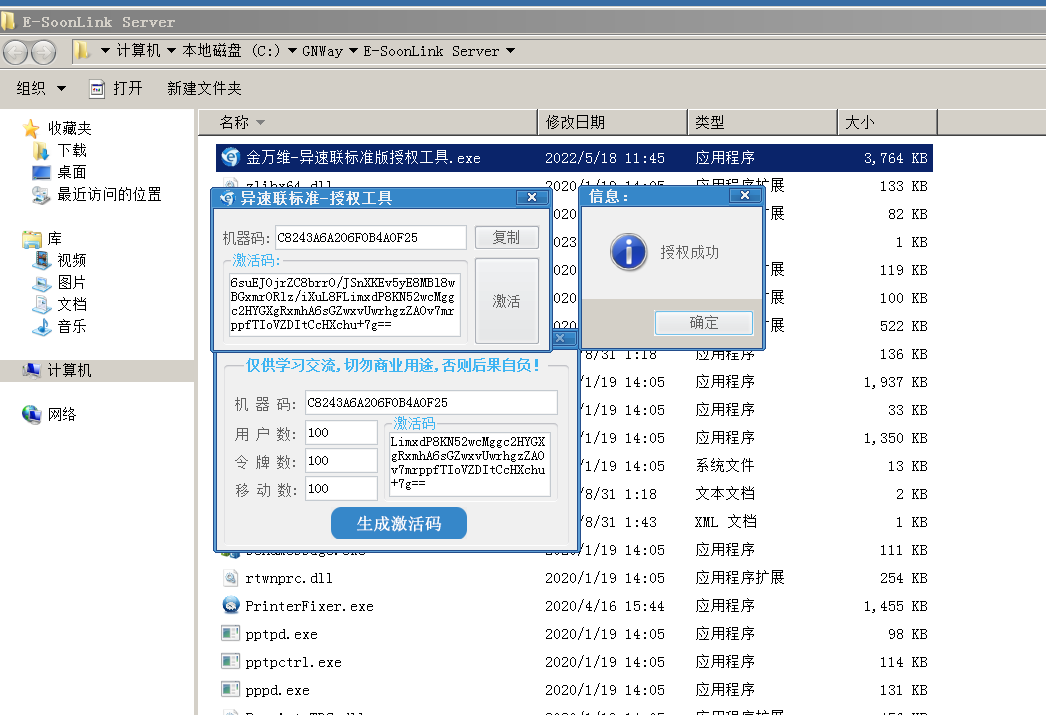Click the 机器码 field in the authorization tool
1046x715 pixels.
[x=371, y=237]
